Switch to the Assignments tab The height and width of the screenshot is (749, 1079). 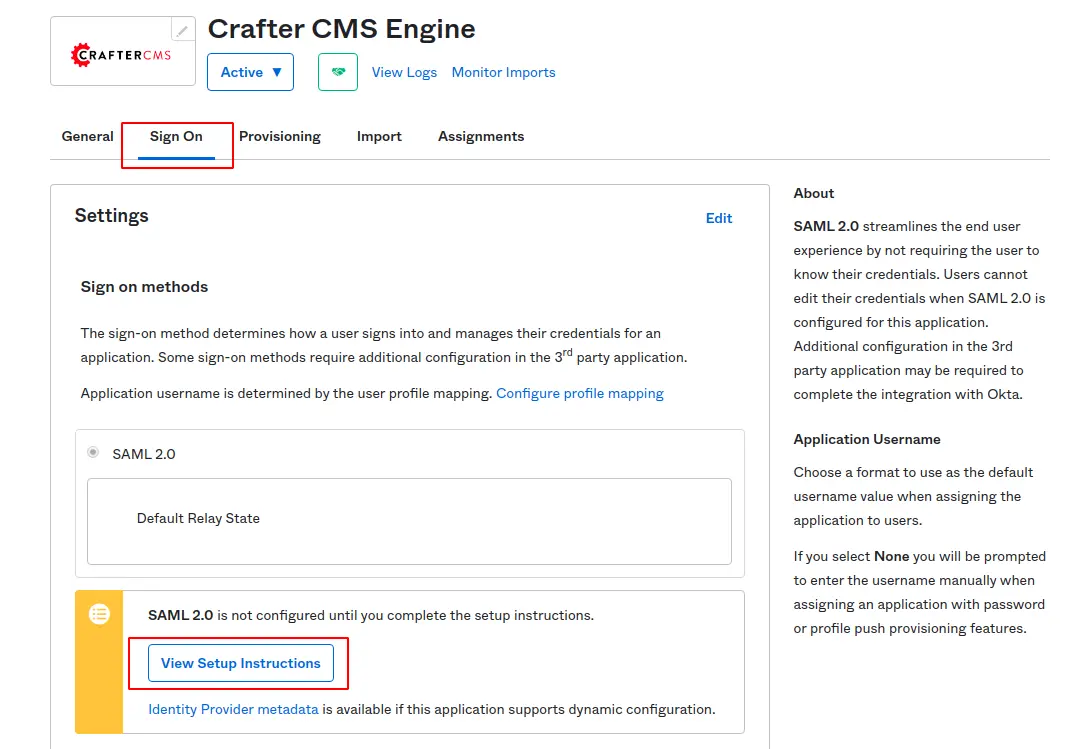(x=481, y=136)
